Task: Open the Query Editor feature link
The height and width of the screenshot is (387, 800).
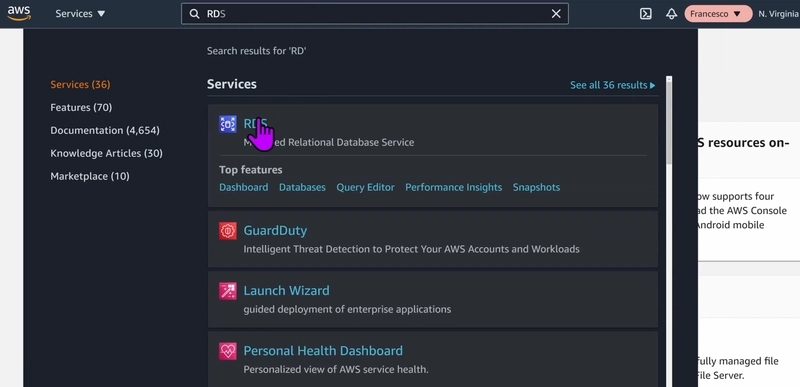Action: (365, 187)
